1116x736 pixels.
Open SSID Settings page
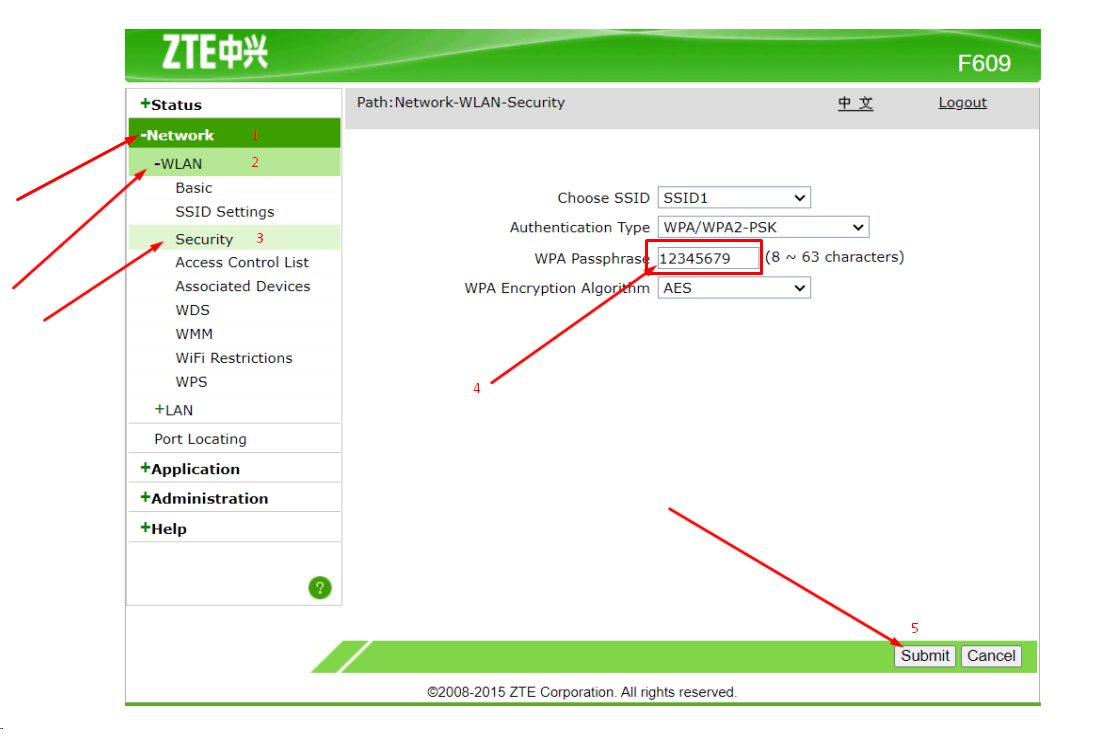(225, 212)
